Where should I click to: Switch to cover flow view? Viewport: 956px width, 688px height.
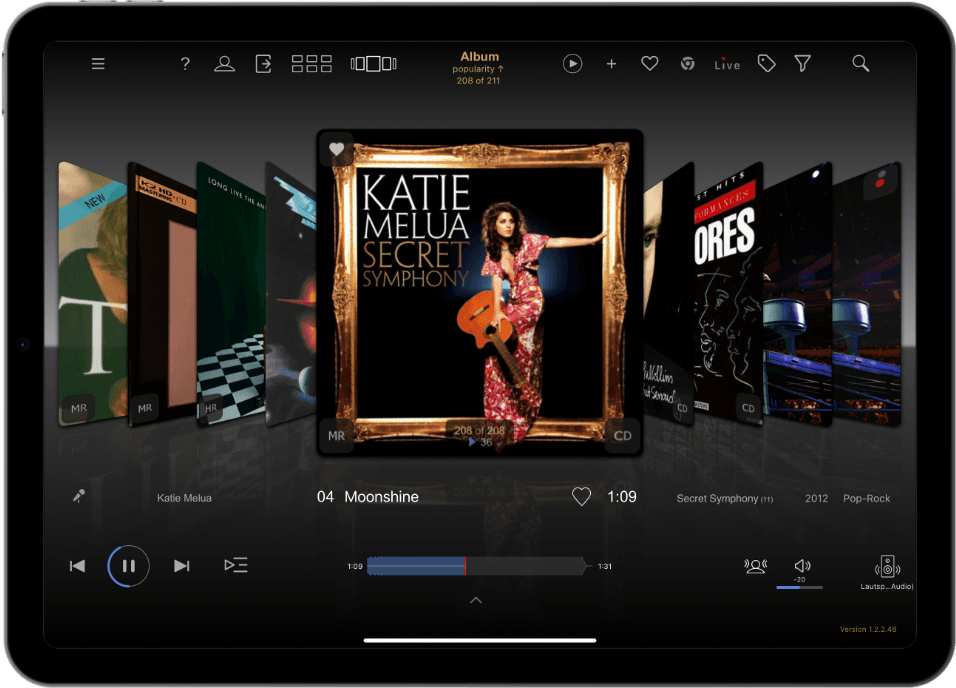[x=374, y=63]
